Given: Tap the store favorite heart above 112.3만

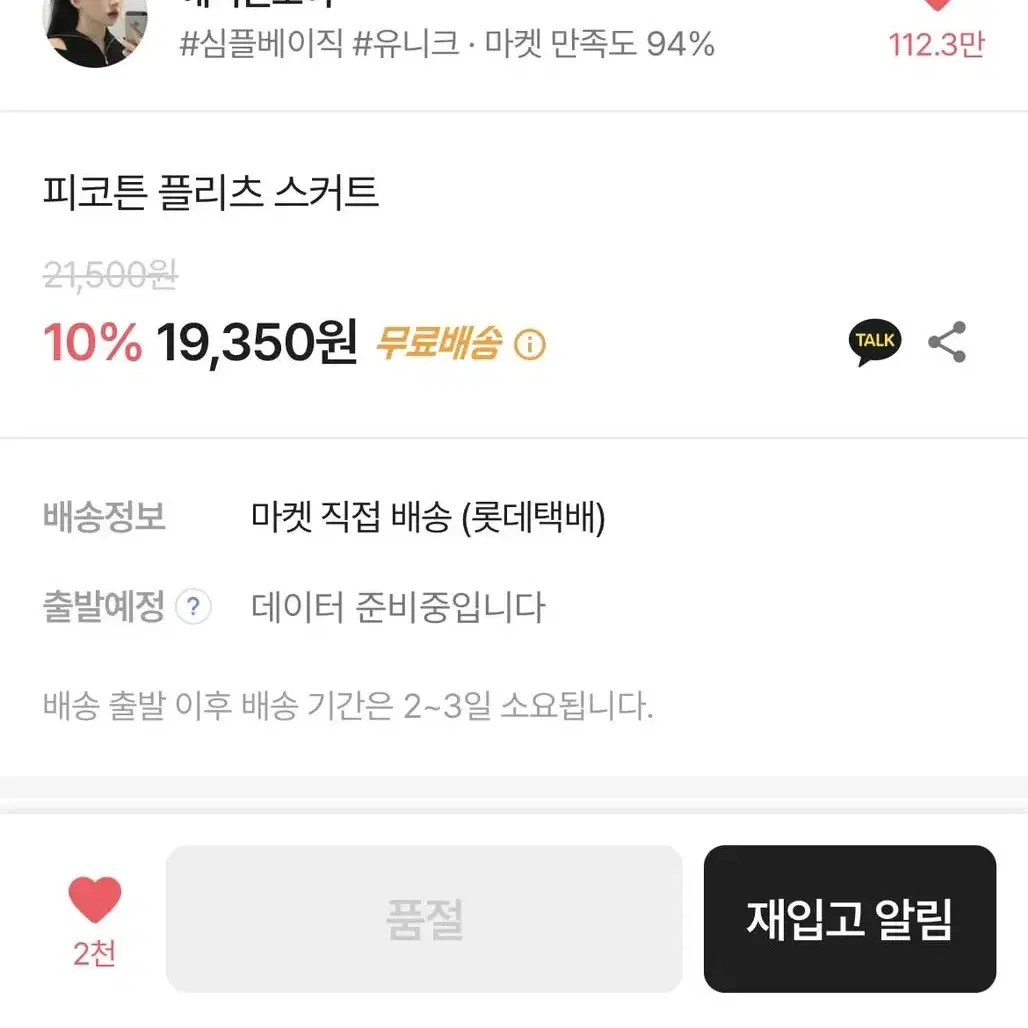Looking at the screenshot, I should 937,4.
